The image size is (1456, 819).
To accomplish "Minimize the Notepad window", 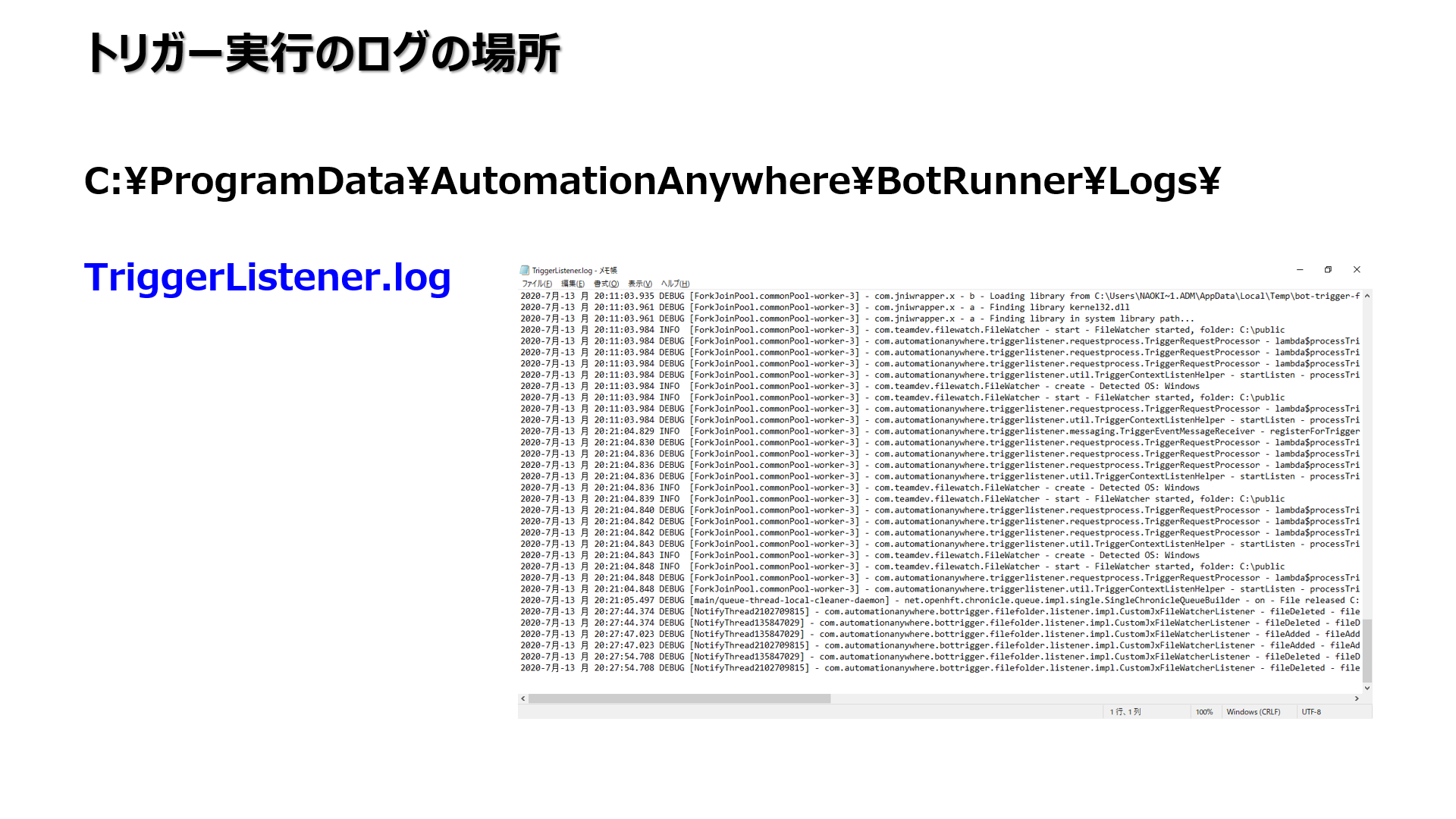I will [1300, 270].
